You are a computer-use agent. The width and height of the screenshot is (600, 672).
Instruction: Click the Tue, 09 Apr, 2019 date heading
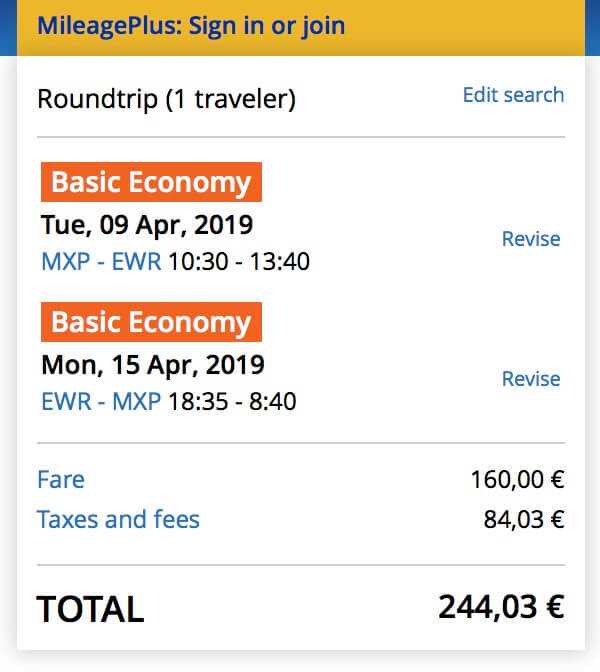tap(147, 225)
